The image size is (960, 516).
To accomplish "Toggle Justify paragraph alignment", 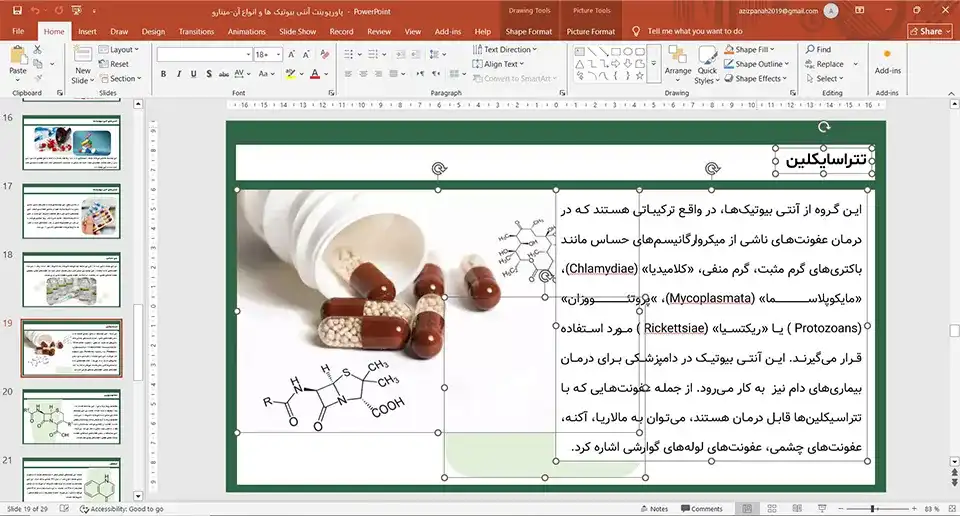I will (394, 73).
